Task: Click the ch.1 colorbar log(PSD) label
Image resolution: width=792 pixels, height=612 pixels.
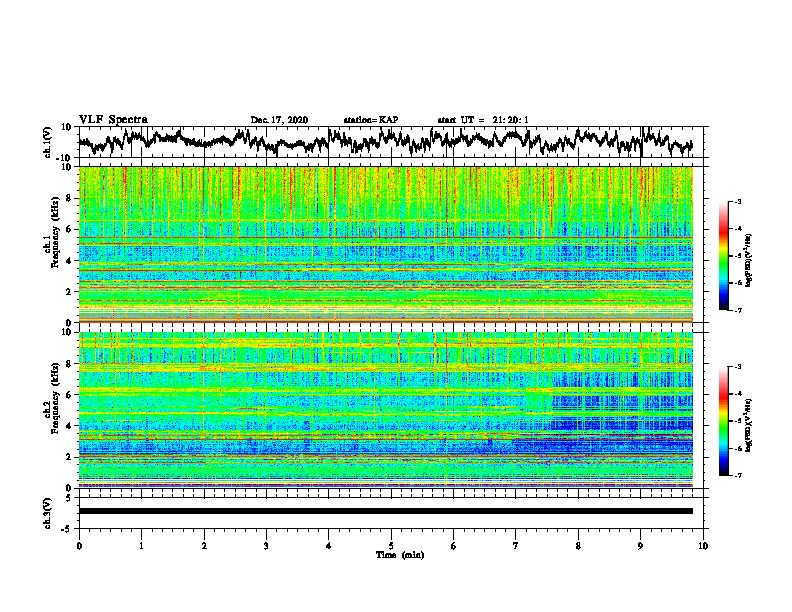Action: pyautogui.click(x=749, y=261)
